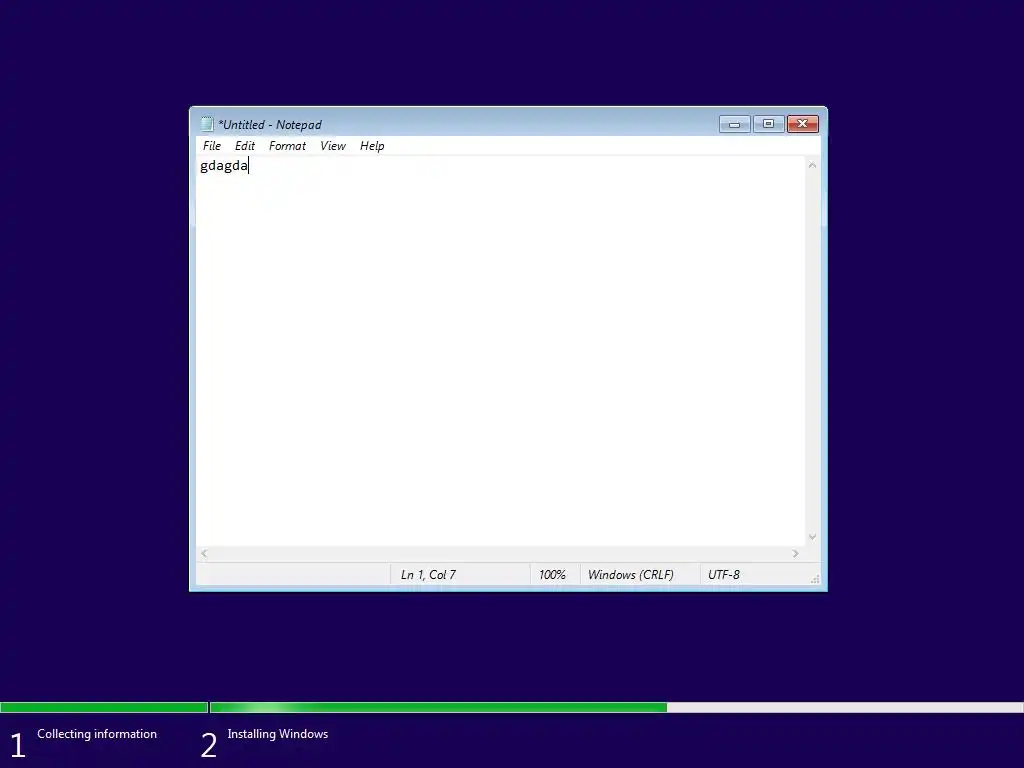Click the text 'gdagda' in the editor
Image resolution: width=1024 pixels, height=768 pixels.
point(224,166)
